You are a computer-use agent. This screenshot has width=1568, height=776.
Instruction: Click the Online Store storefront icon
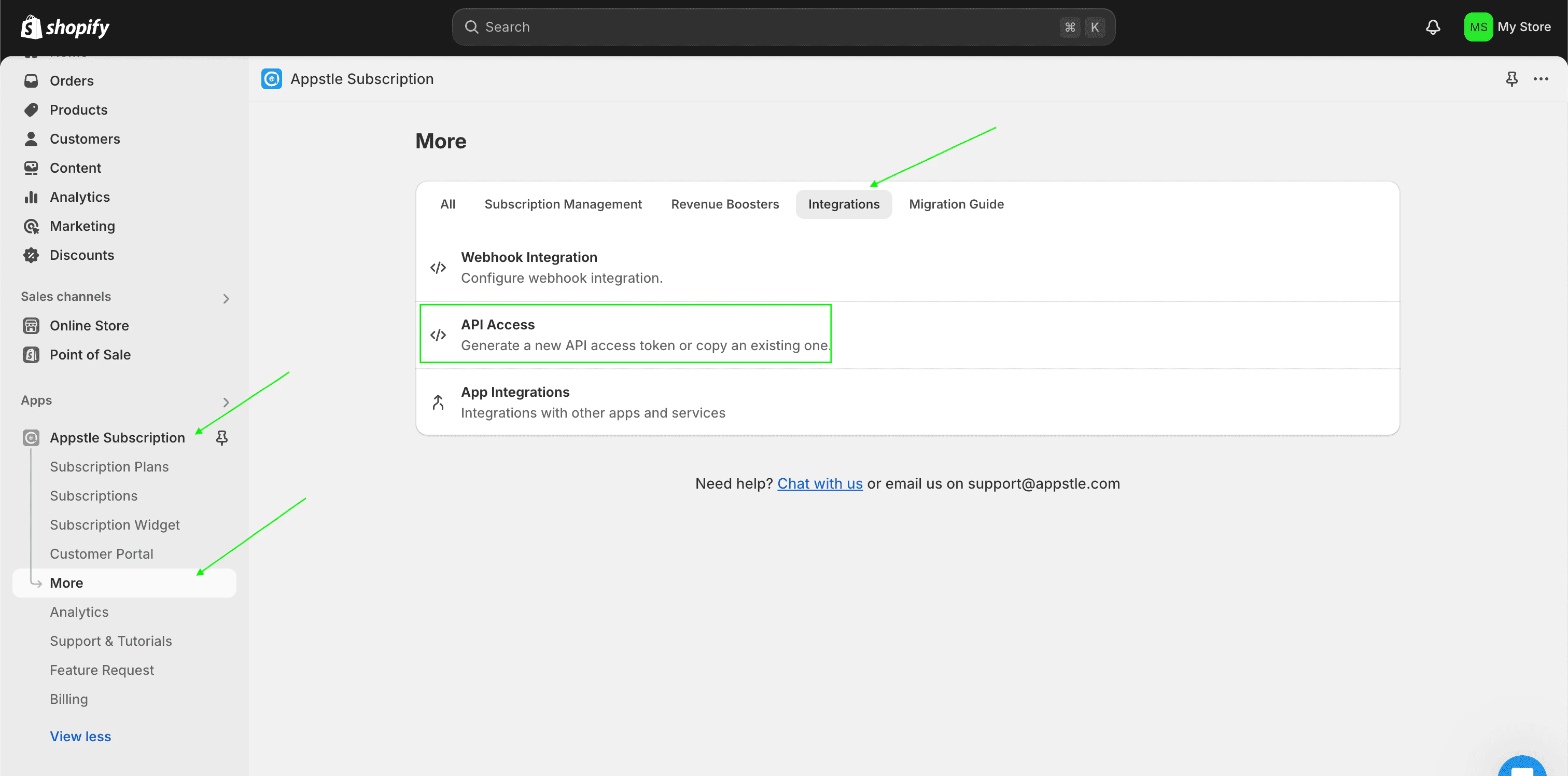click(x=31, y=326)
